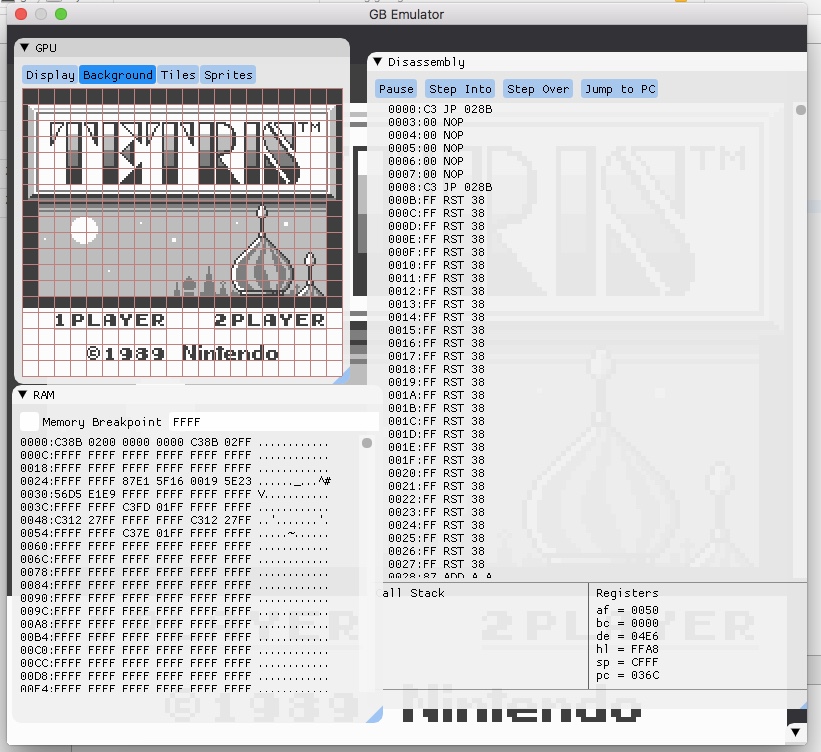
Task: Click the Memory Breakpoint FFFF input field
Action: 273,422
